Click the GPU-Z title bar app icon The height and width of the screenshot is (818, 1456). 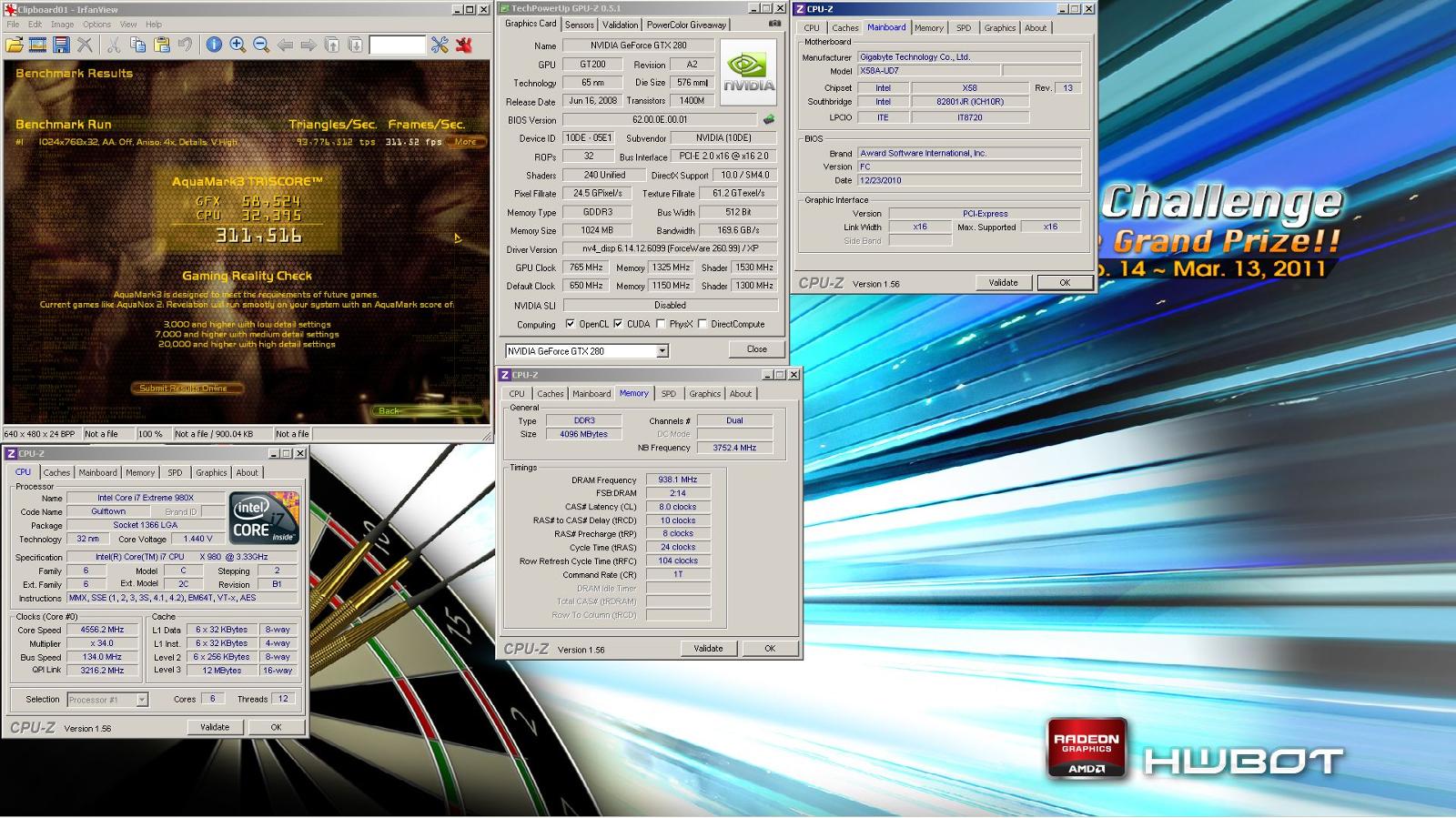(505, 9)
